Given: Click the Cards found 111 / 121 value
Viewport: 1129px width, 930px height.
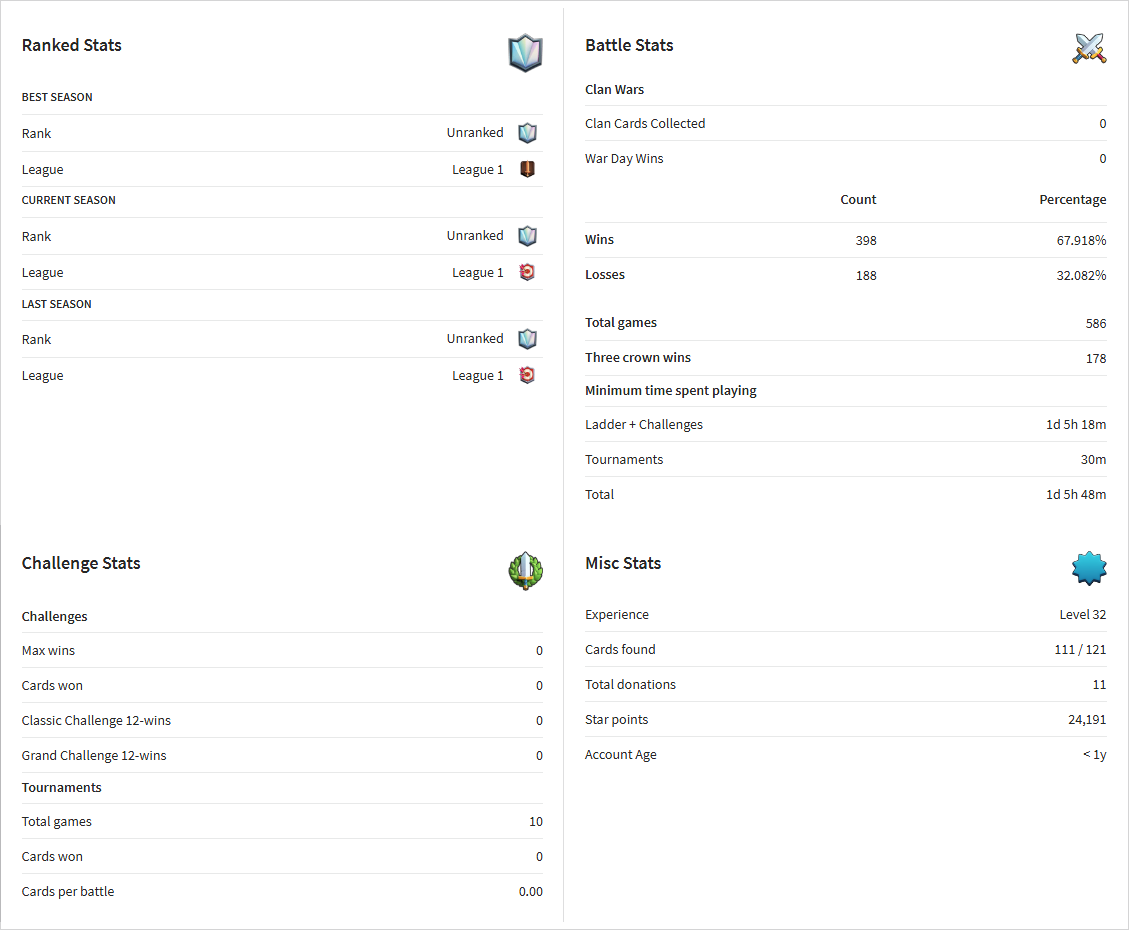Looking at the screenshot, I should point(1080,650).
